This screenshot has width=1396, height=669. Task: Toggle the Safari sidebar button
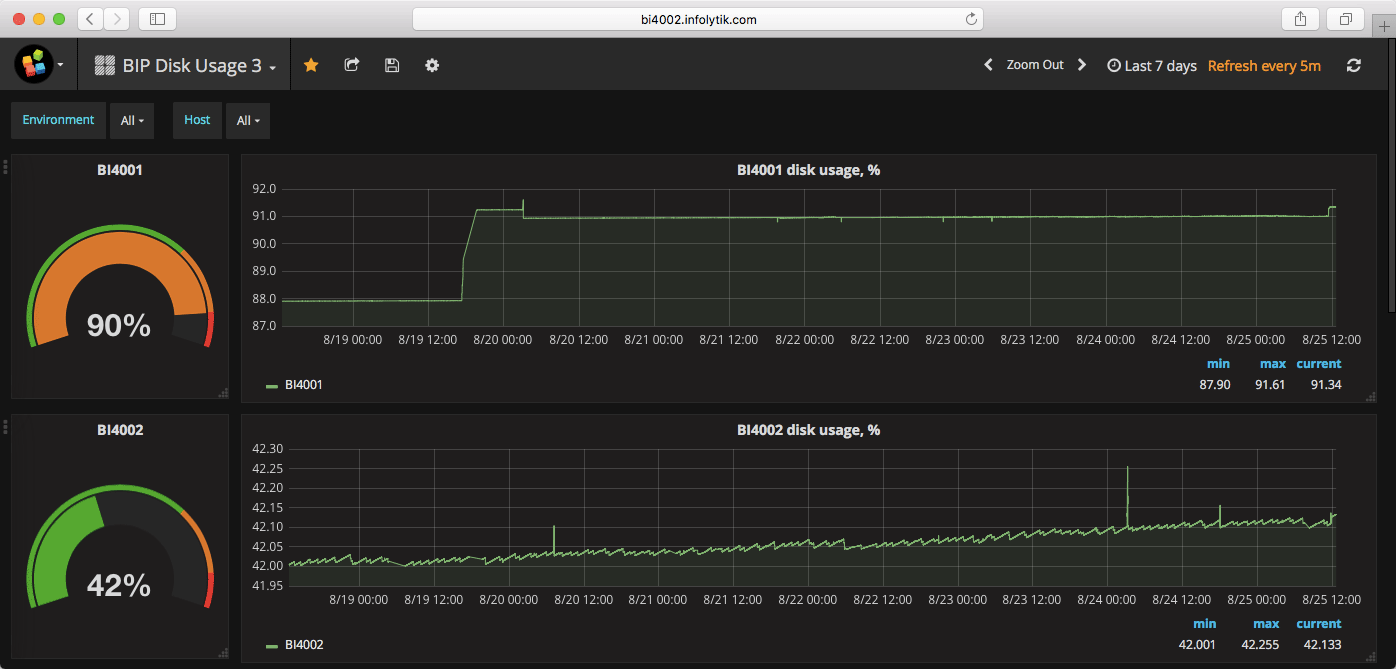coord(157,18)
